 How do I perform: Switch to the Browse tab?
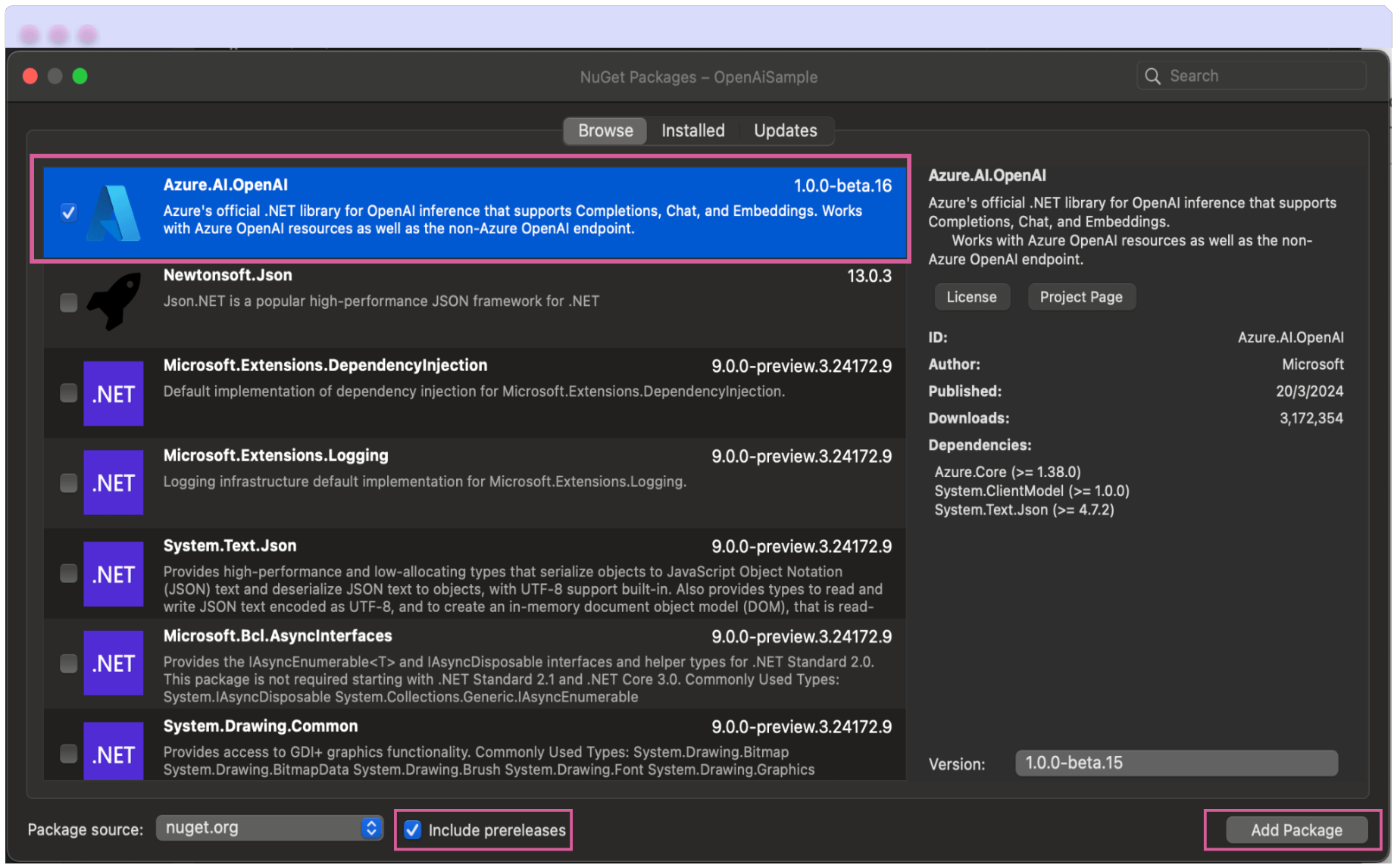(x=605, y=130)
